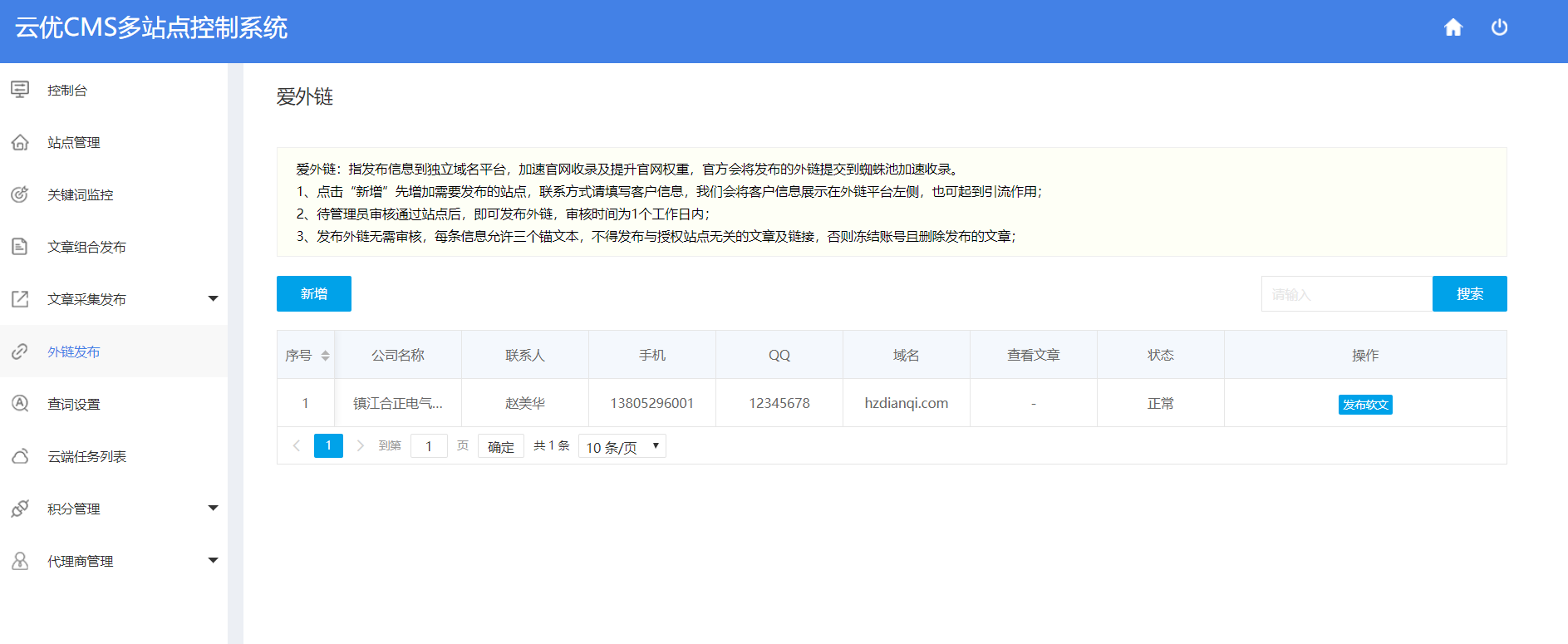Click the 正常 status cell
The width and height of the screenshot is (1568, 644).
pos(1161,403)
